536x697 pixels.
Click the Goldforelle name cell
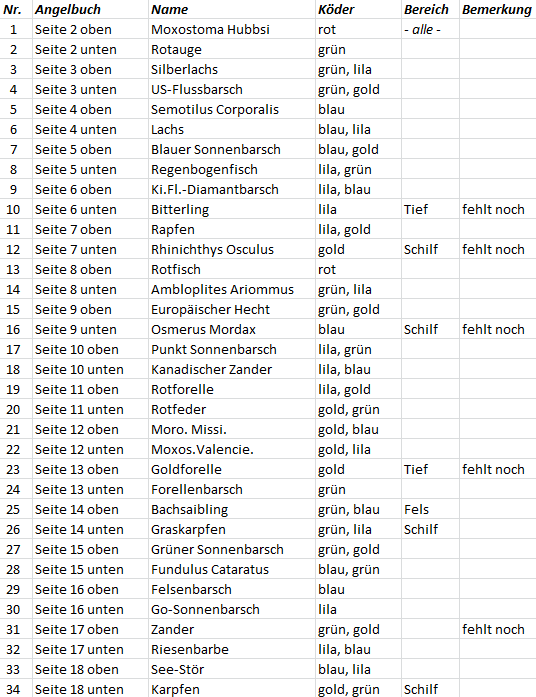[x=232, y=469]
